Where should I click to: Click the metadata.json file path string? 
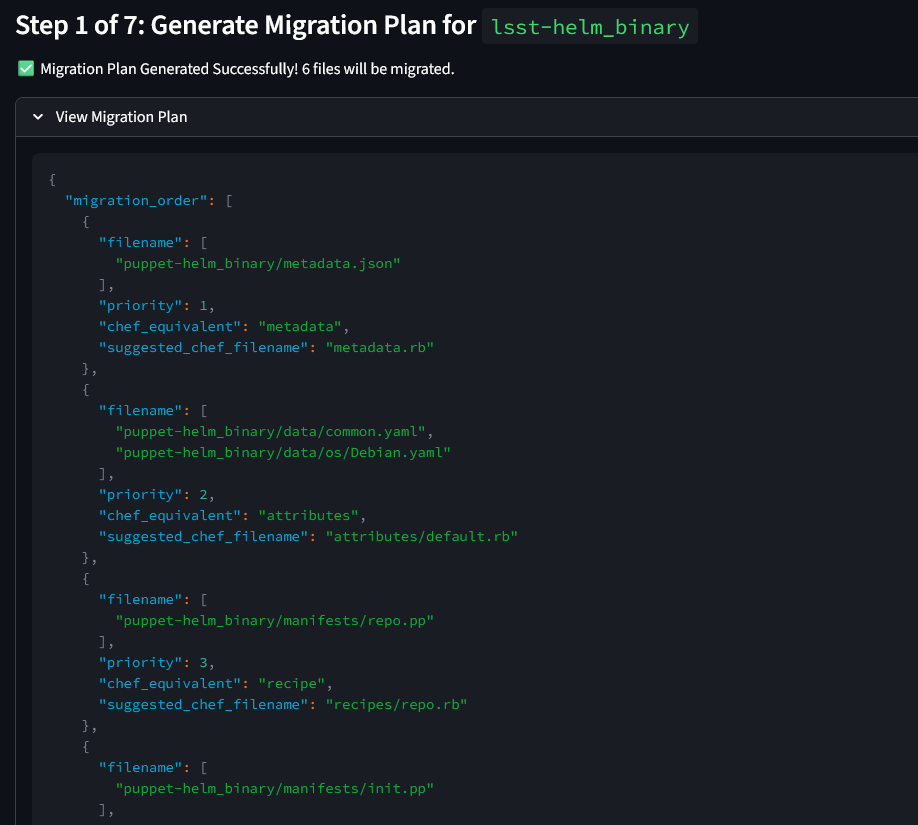(x=258, y=263)
